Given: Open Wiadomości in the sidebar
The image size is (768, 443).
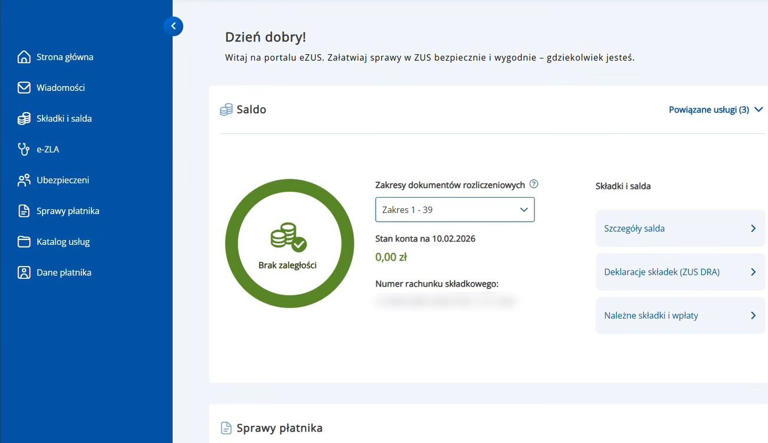Looking at the screenshot, I should [x=60, y=88].
